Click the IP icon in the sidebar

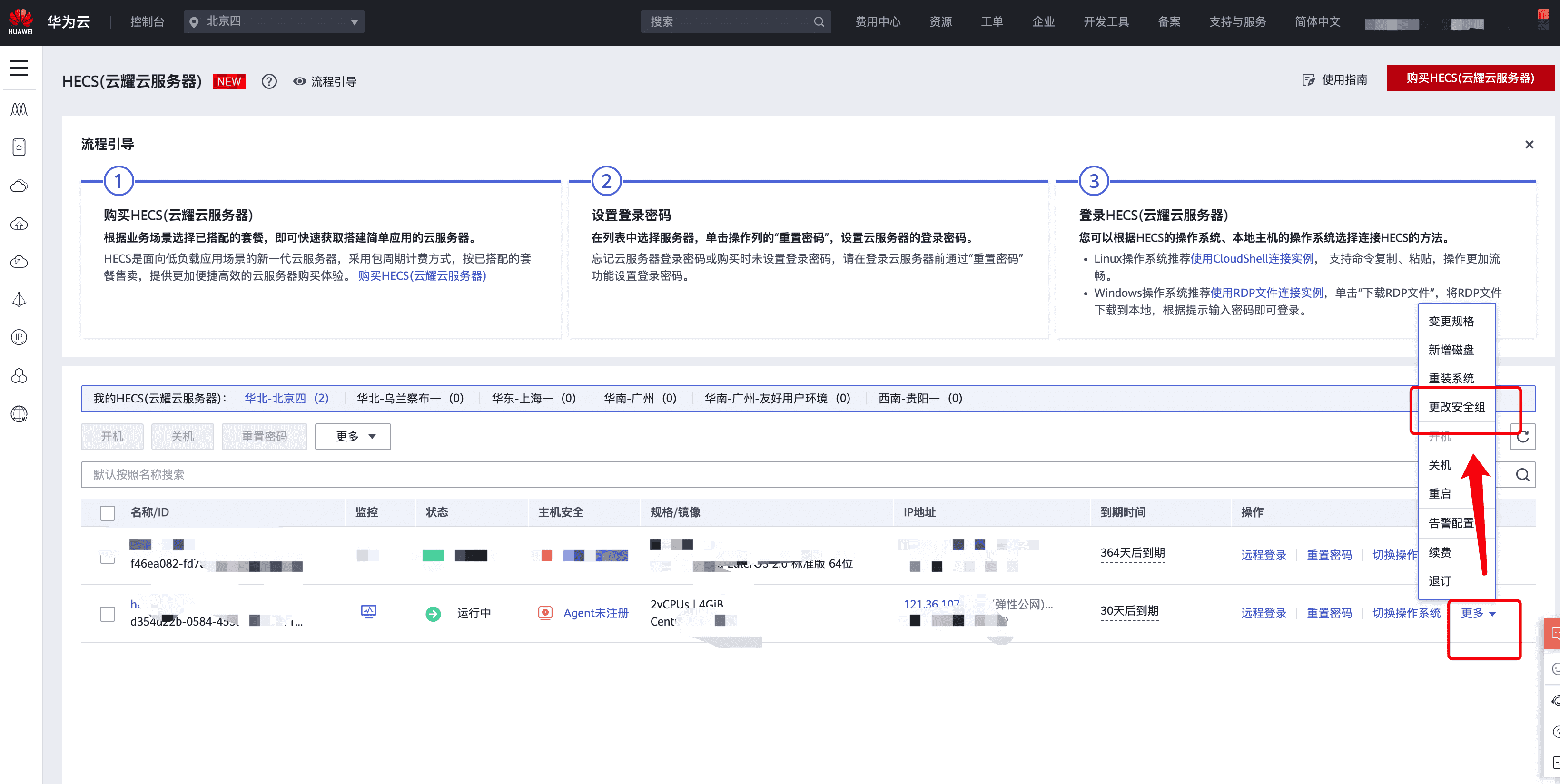[x=19, y=337]
